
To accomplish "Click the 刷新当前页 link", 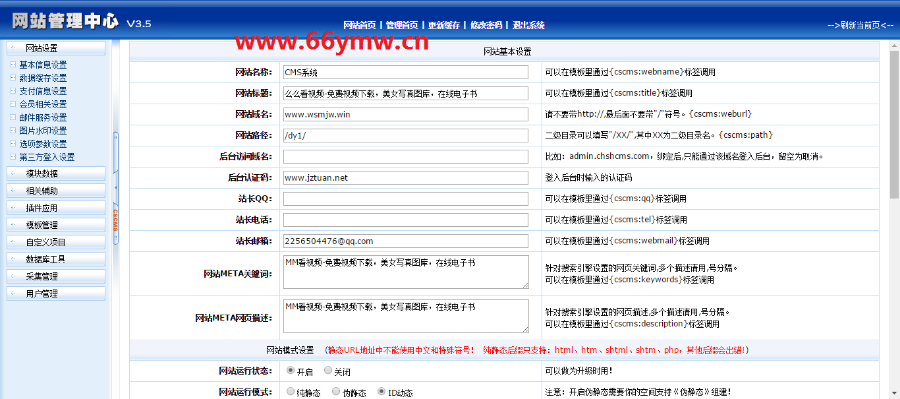I will pos(860,25).
